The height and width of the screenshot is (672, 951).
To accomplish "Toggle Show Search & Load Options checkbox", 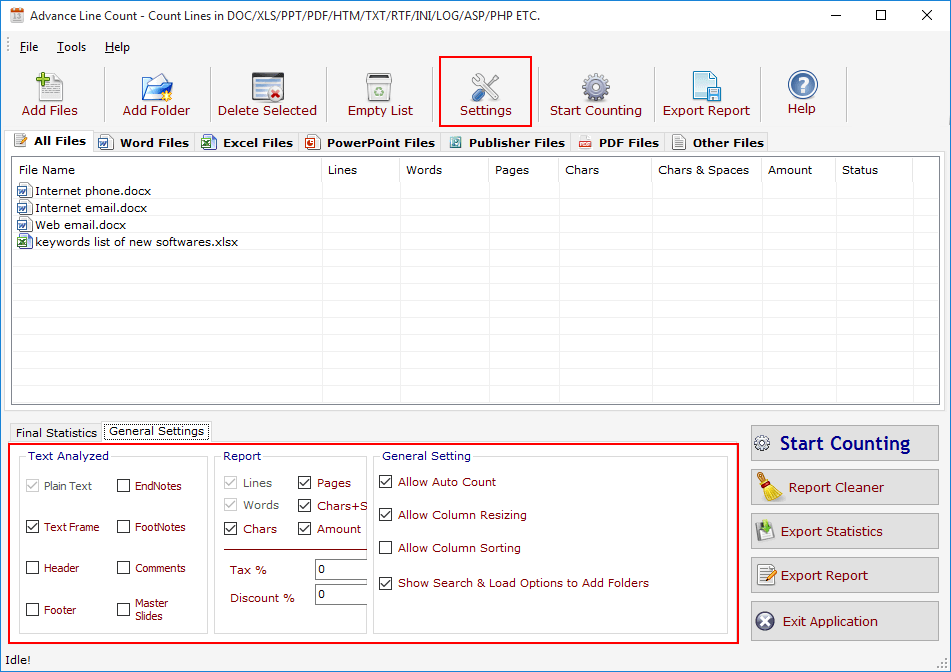I will [x=385, y=583].
